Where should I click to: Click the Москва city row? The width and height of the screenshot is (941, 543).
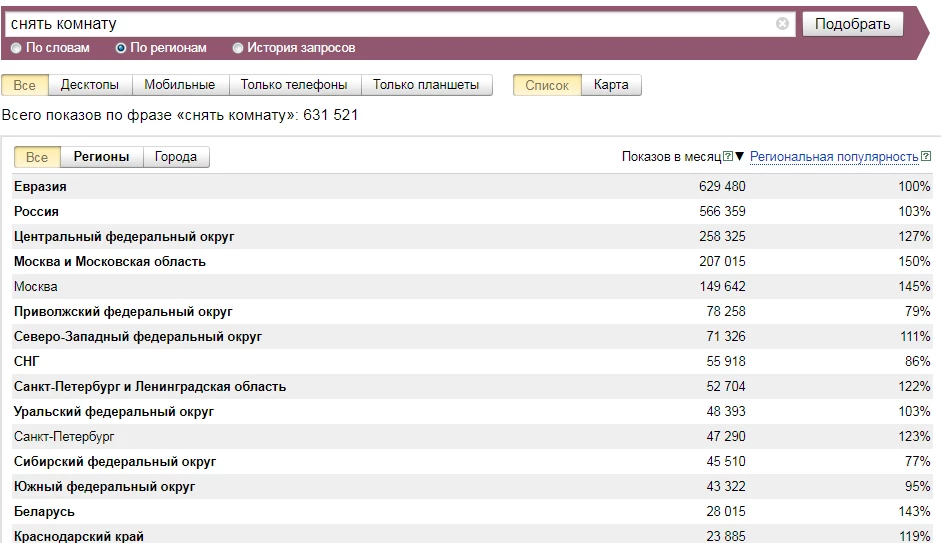click(472, 286)
